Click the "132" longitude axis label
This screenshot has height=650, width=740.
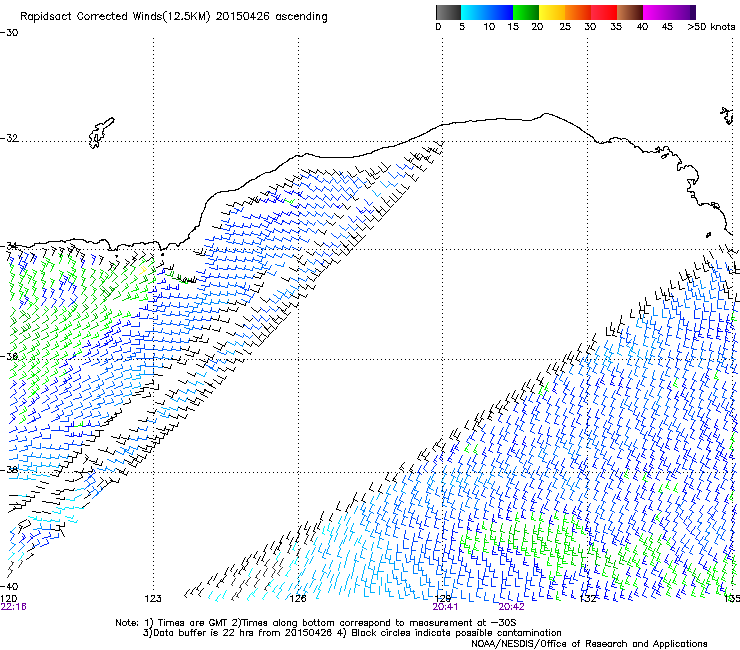(588, 599)
